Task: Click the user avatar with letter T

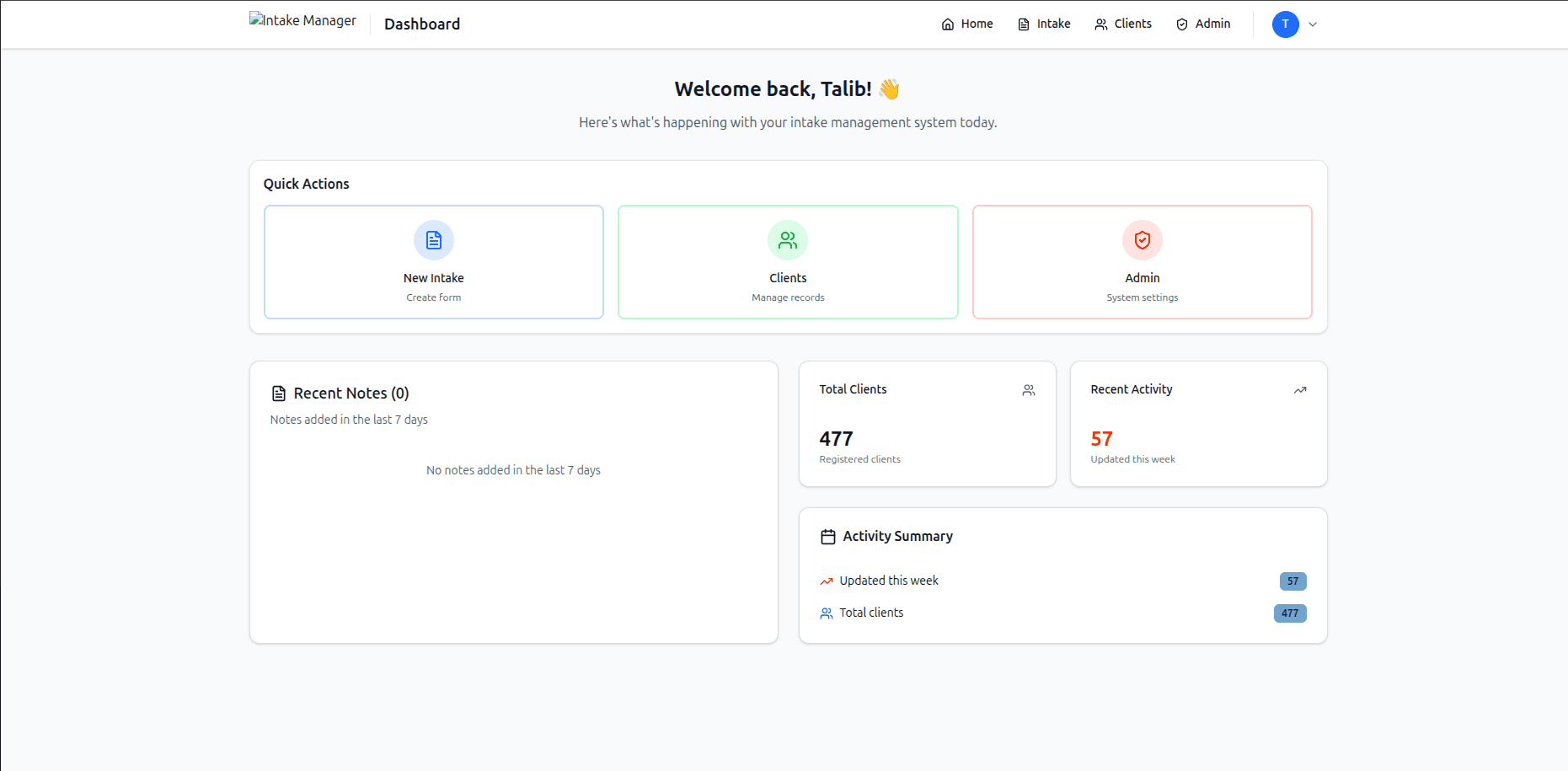Action: pos(1286,24)
